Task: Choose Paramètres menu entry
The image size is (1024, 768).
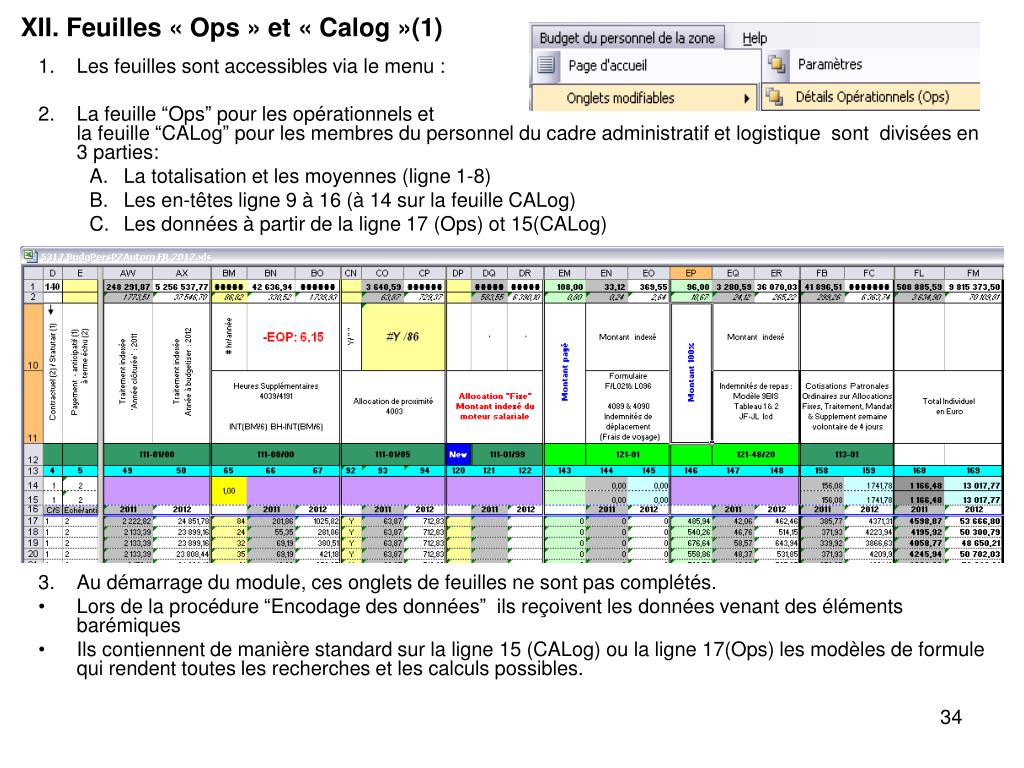Action: pyautogui.click(x=829, y=64)
